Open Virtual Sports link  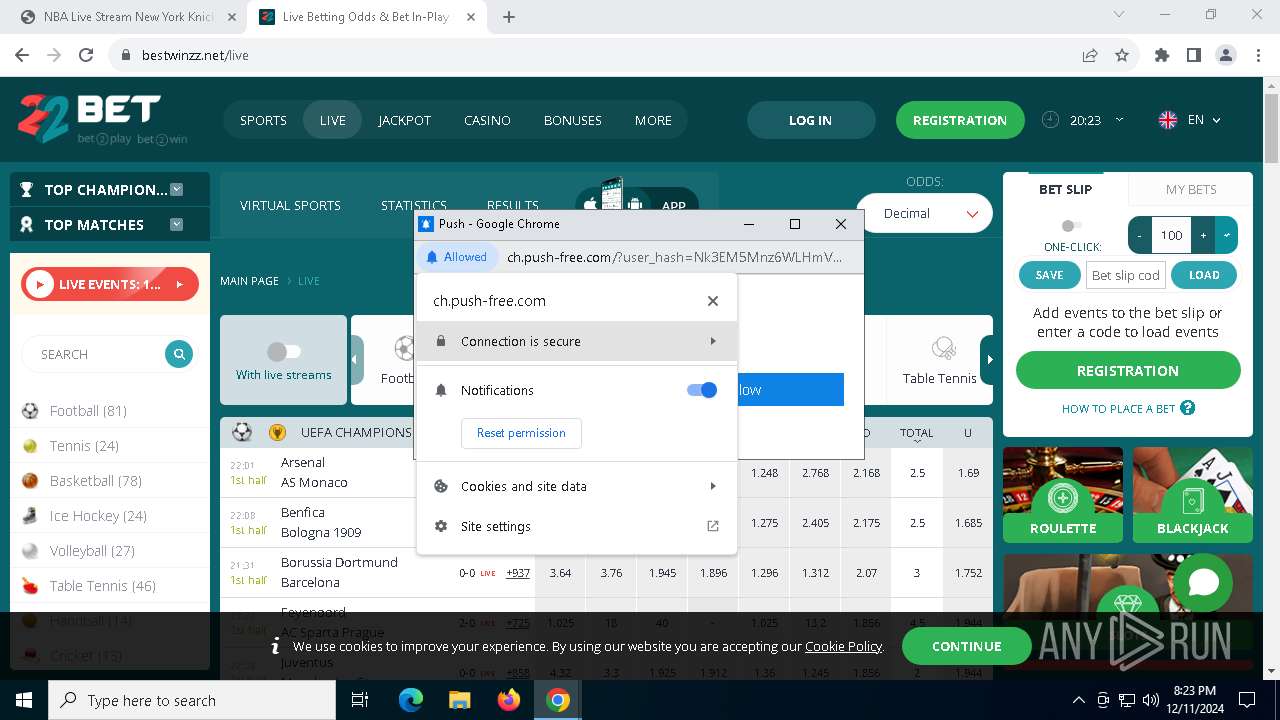[290, 205]
